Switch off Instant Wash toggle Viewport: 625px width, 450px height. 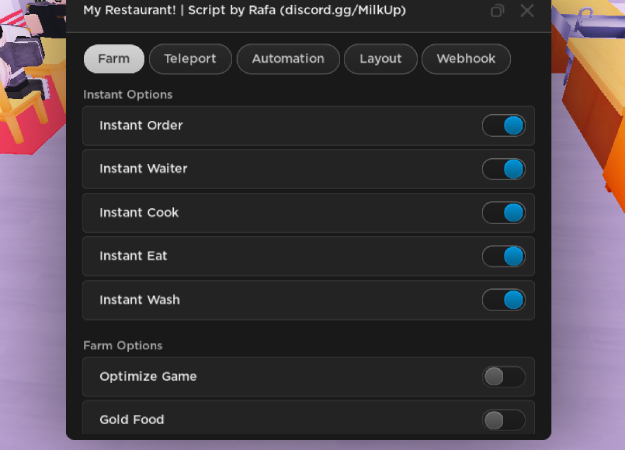click(503, 300)
